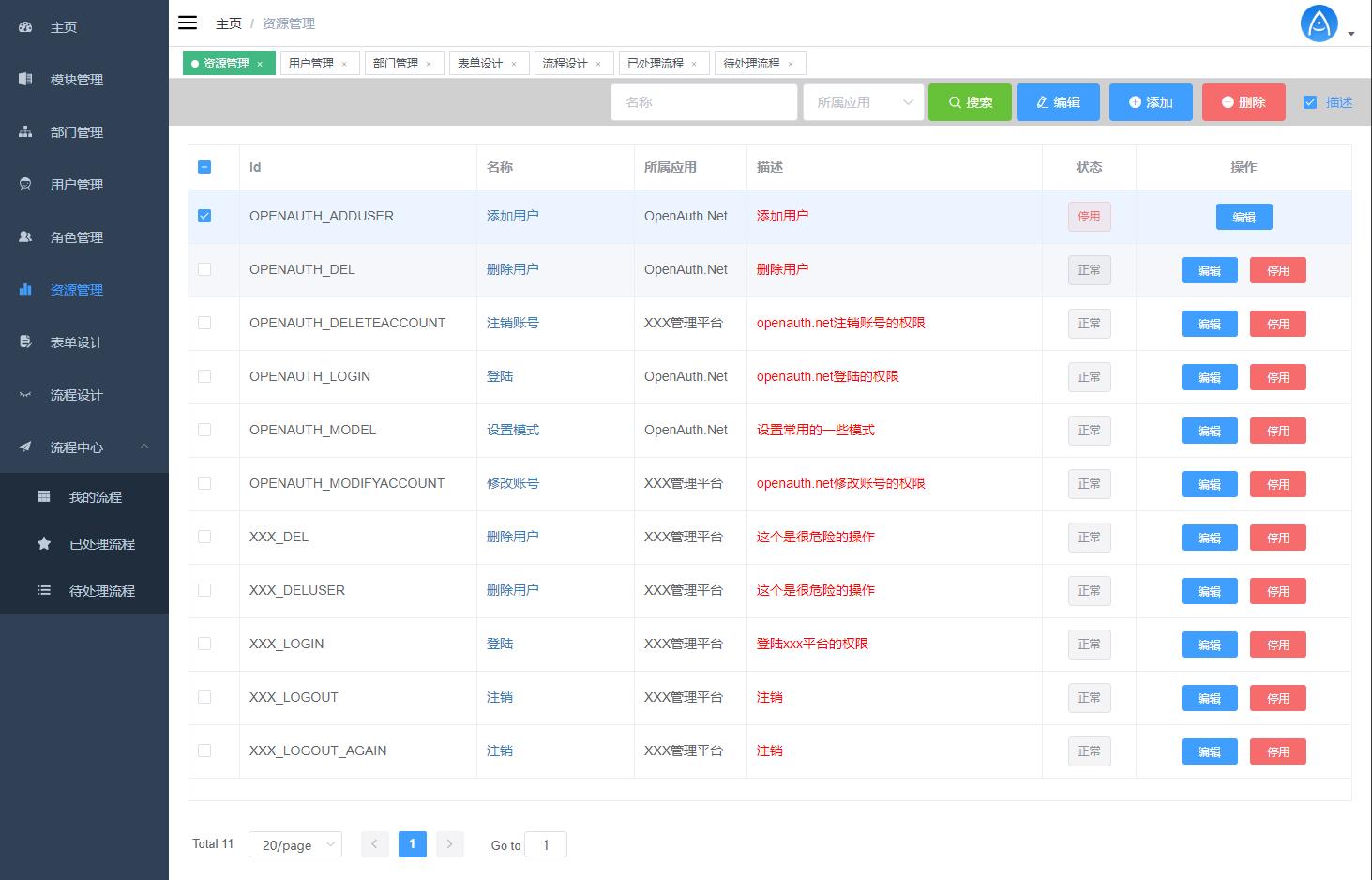1372x880 pixels.
Task: Click the 资源管理 chart sidebar icon
Action: [x=25, y=290]
